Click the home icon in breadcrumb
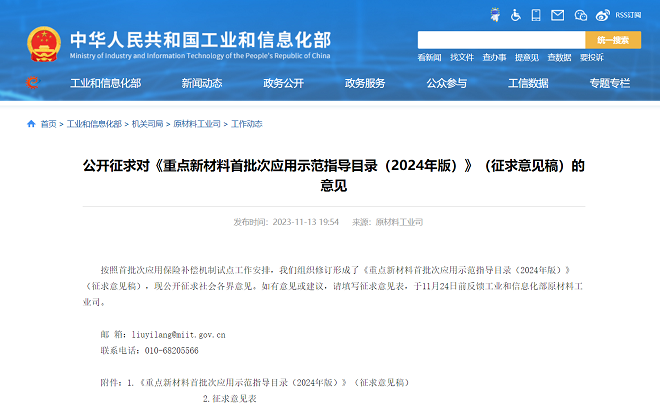The image size is (660, 416). click(31, 124)
